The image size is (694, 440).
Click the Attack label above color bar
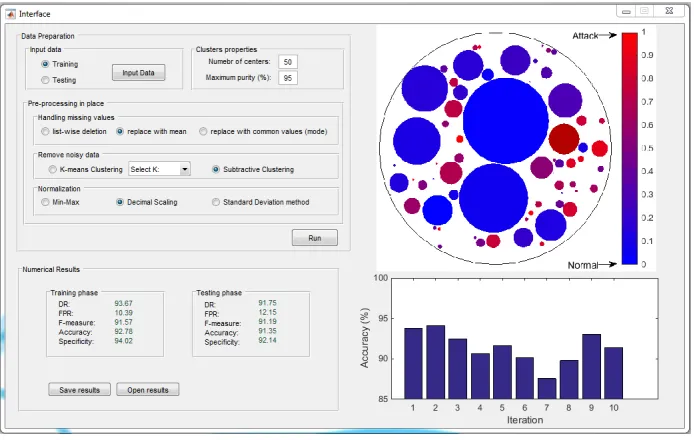click(585, 35)
